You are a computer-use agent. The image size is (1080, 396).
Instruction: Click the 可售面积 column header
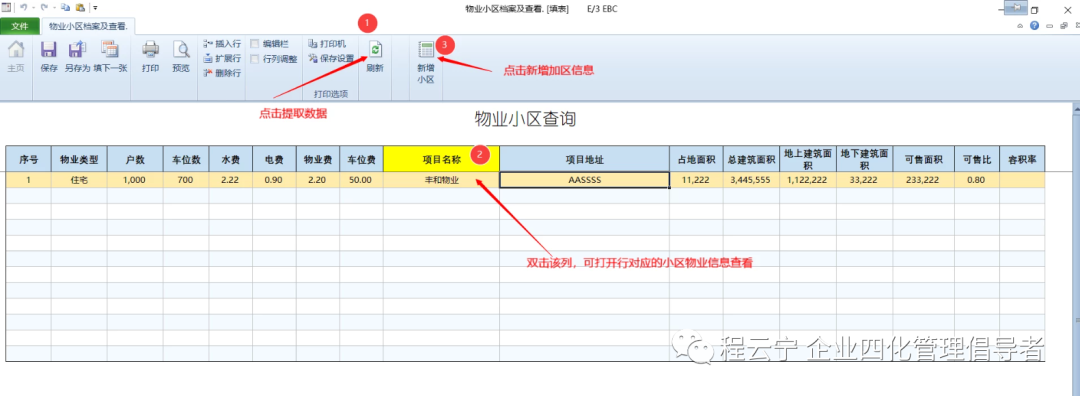[924, 159]
